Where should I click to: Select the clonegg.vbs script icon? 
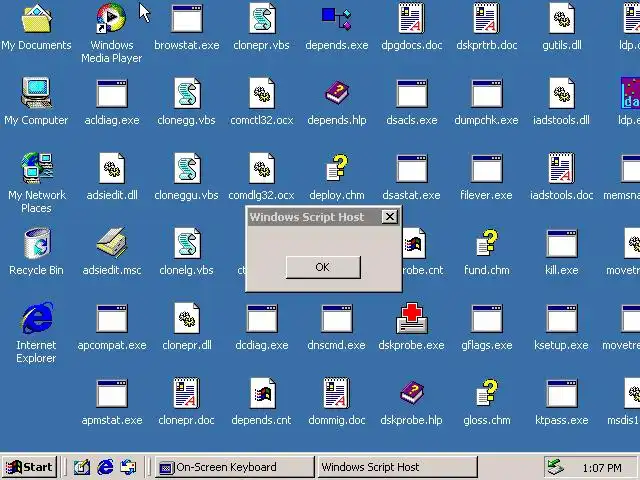click(x=187, y=94)
